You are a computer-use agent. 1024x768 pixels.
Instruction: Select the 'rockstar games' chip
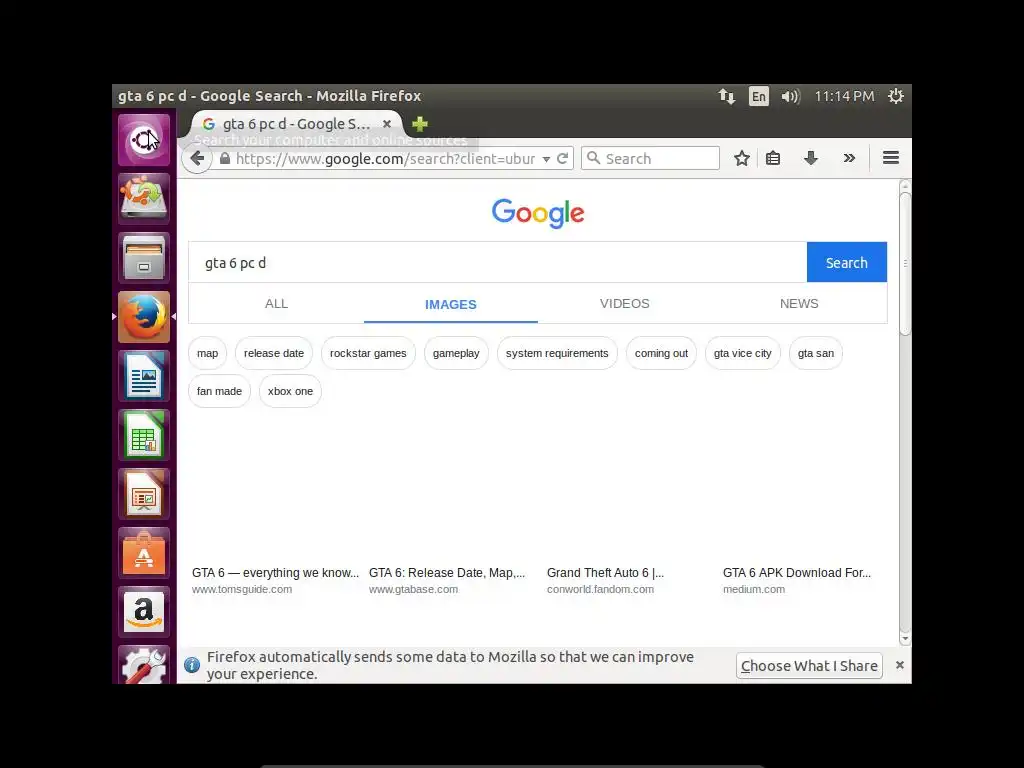point(368,353)
